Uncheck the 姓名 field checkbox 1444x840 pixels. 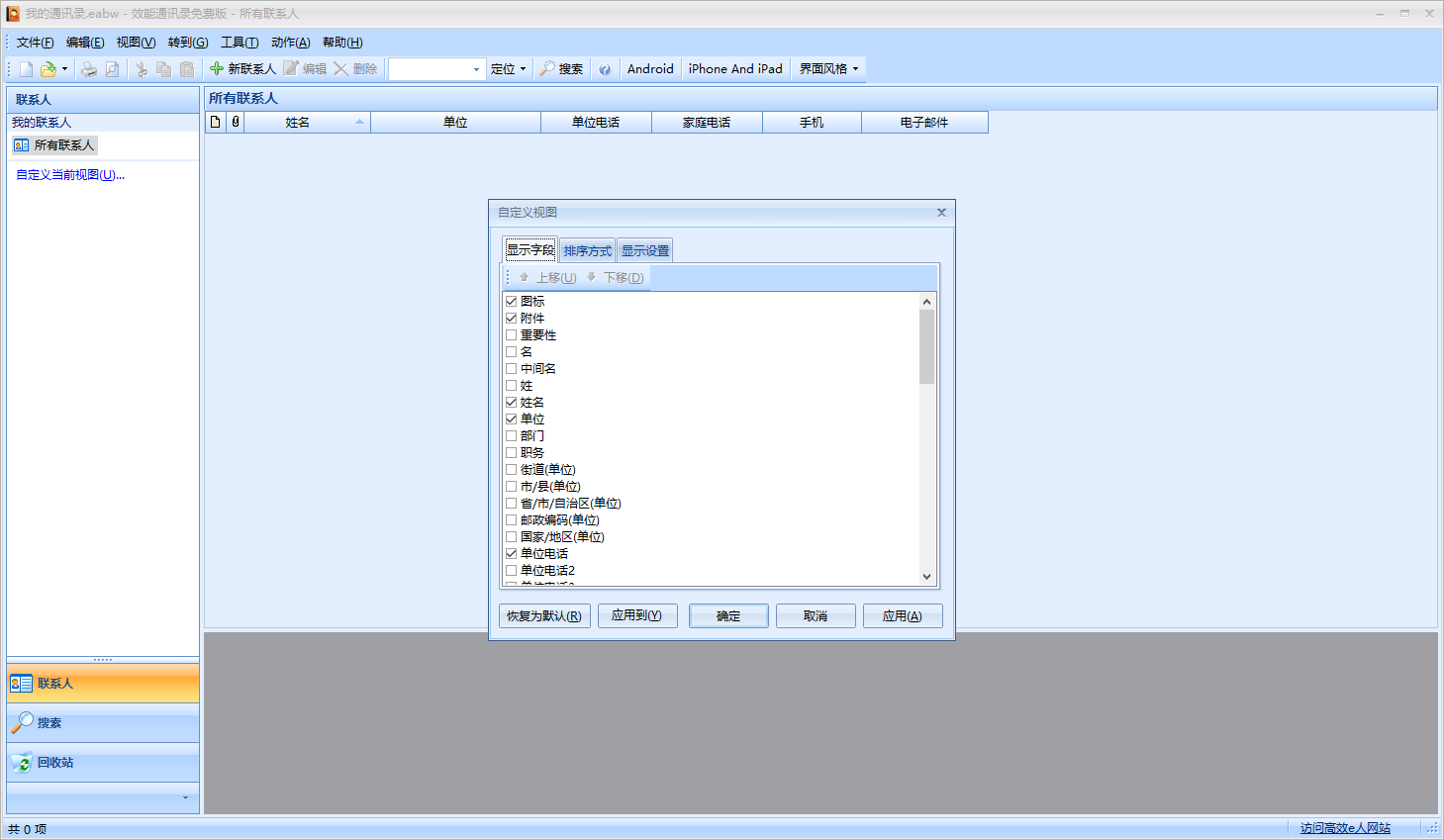(512, 402)
